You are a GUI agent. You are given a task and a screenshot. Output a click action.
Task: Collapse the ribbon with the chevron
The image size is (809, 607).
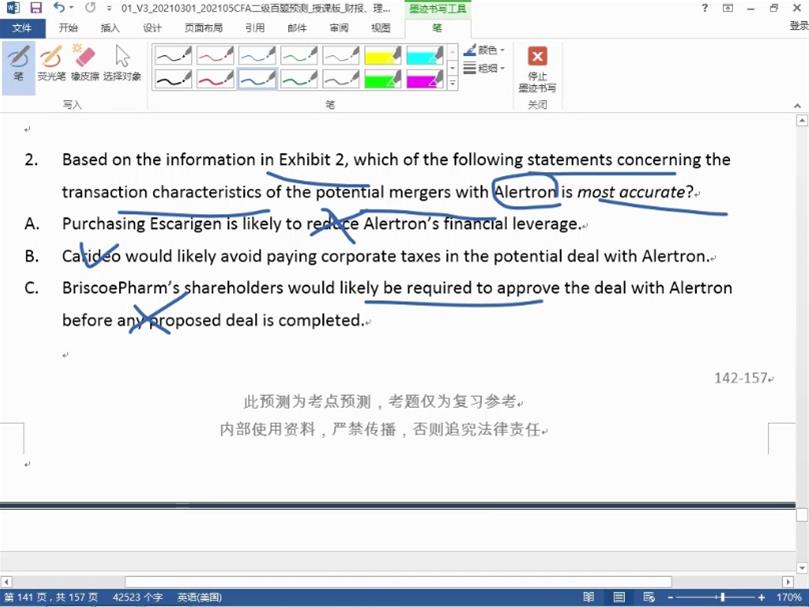point(798,105)
